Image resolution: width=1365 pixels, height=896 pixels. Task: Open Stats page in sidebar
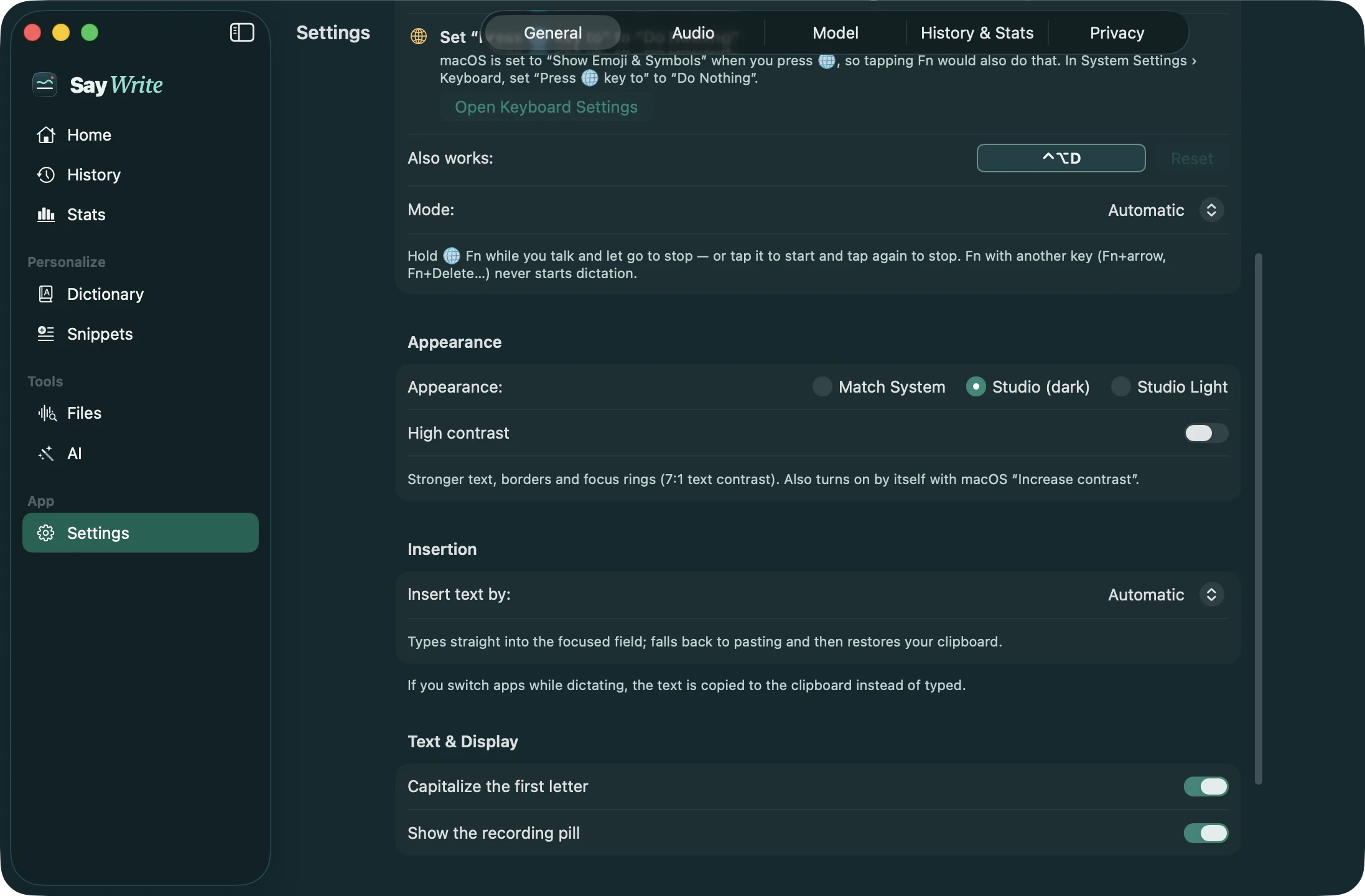coord(141,215)
